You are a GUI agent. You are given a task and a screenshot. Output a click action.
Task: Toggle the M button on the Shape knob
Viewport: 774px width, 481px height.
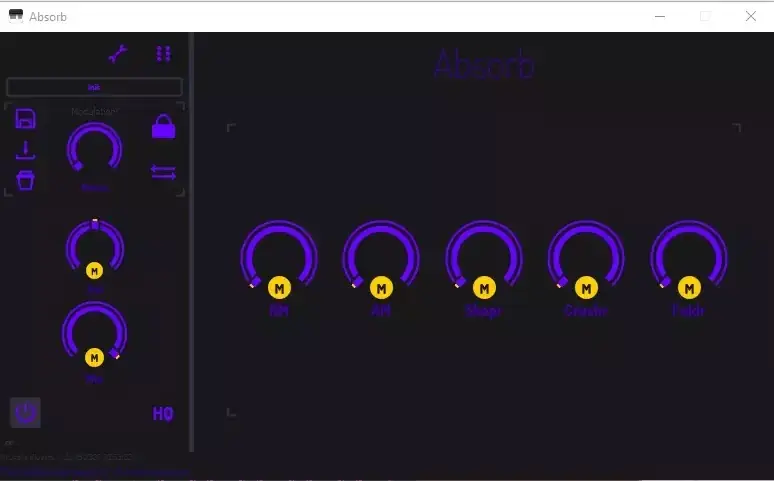click(x=484, y=288)
